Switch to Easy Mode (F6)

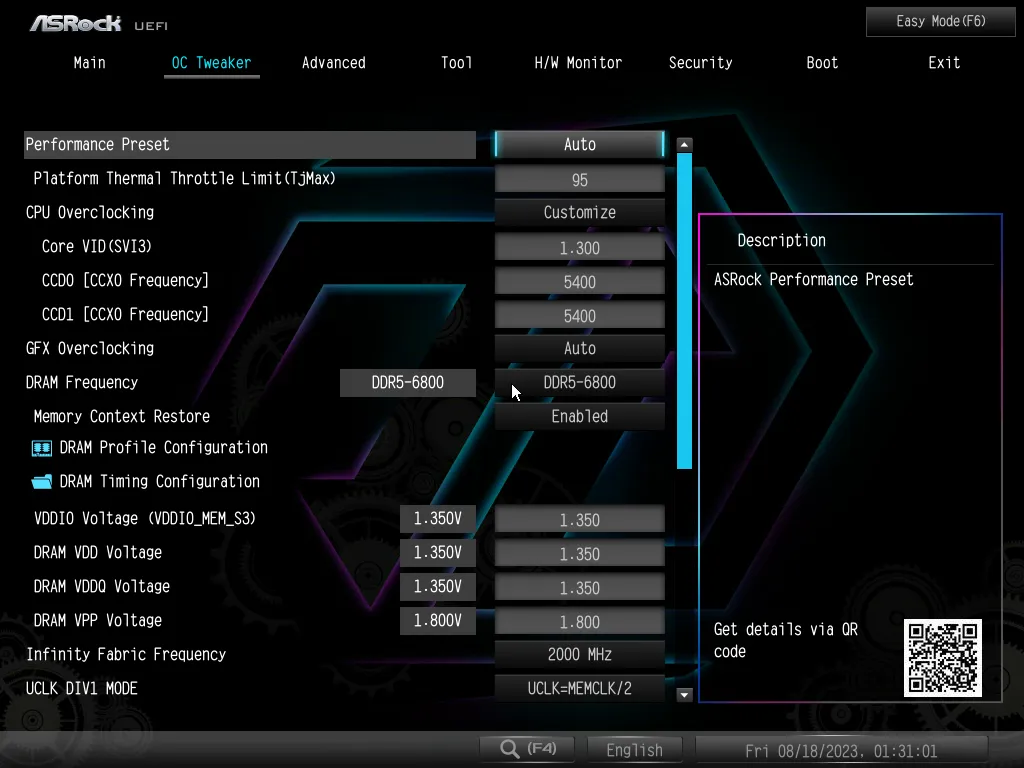940,22
